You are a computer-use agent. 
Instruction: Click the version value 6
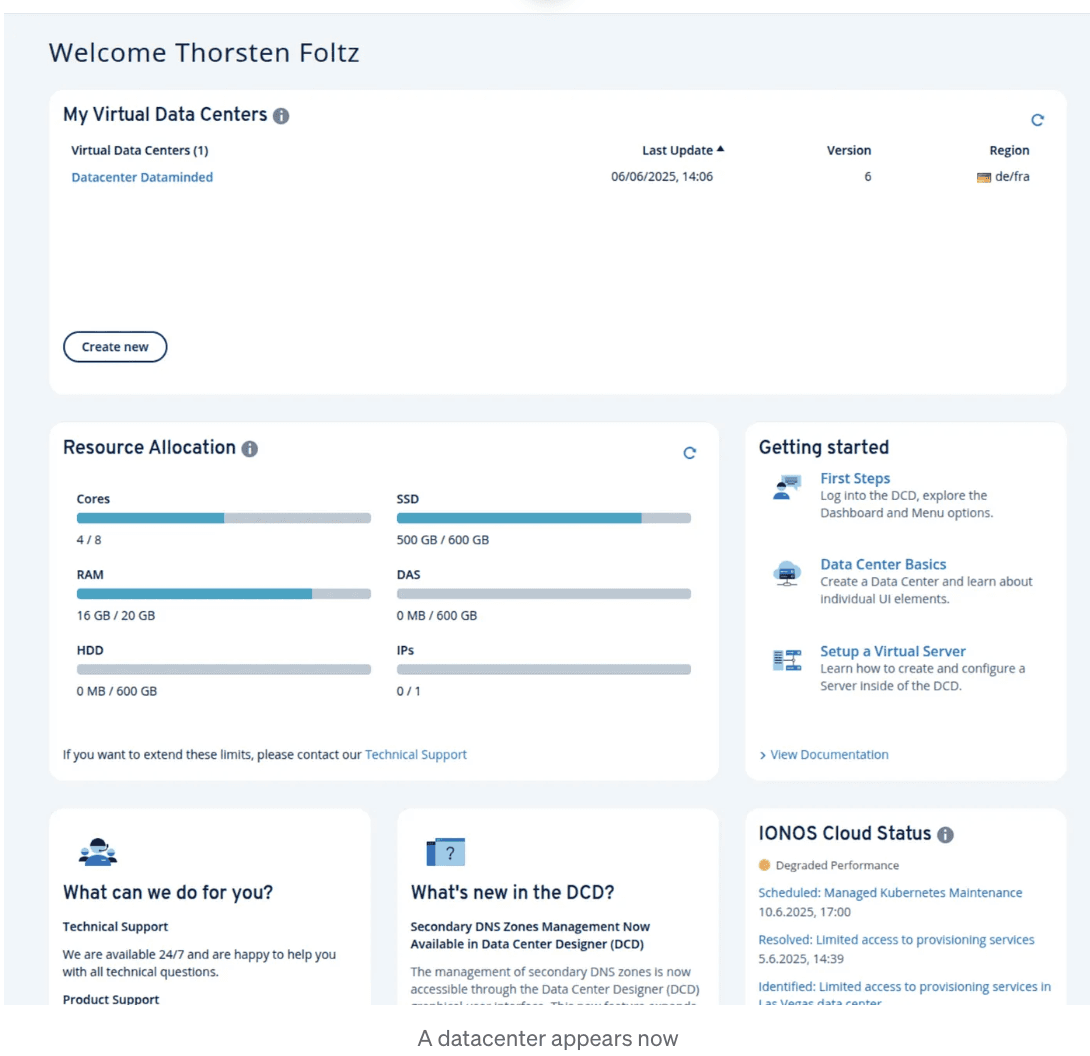[x=868, y=177]
